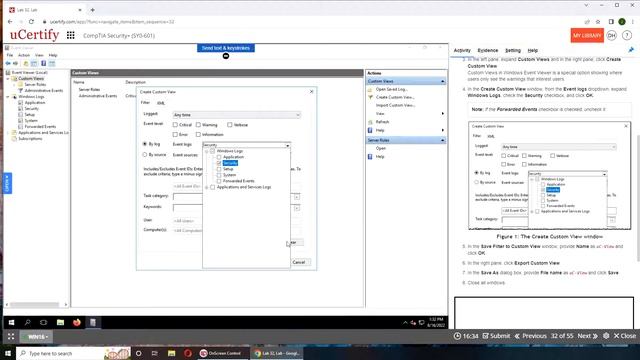Switch to the Evidence tab
This screenshot has height=360, width=640.
coord(488,50)
